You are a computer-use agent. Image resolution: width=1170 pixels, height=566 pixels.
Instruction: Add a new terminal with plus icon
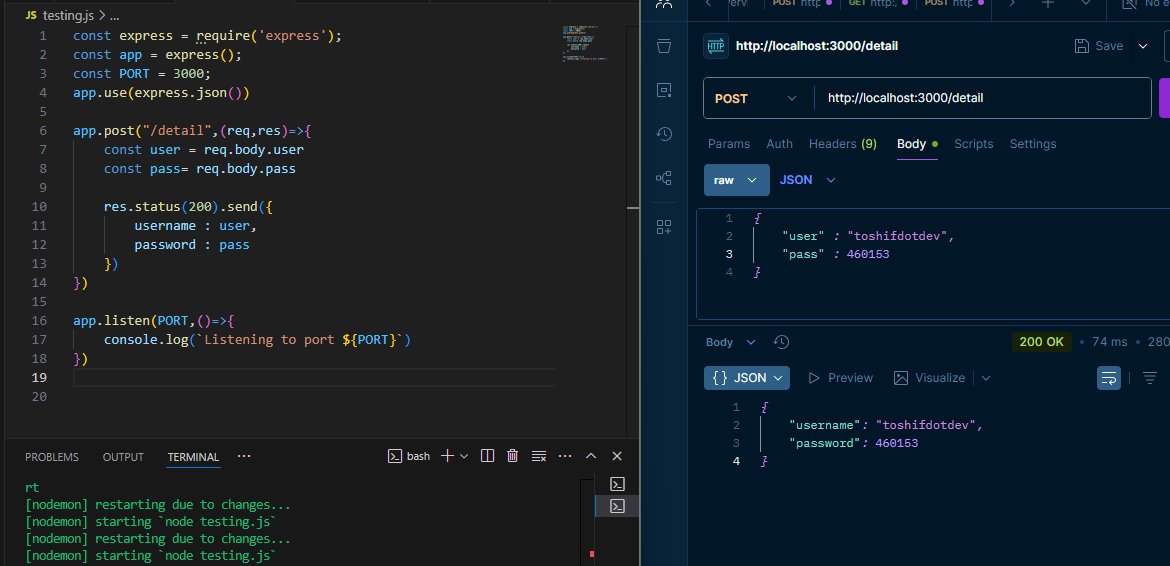pyautogui.click(x=447, y=456)
